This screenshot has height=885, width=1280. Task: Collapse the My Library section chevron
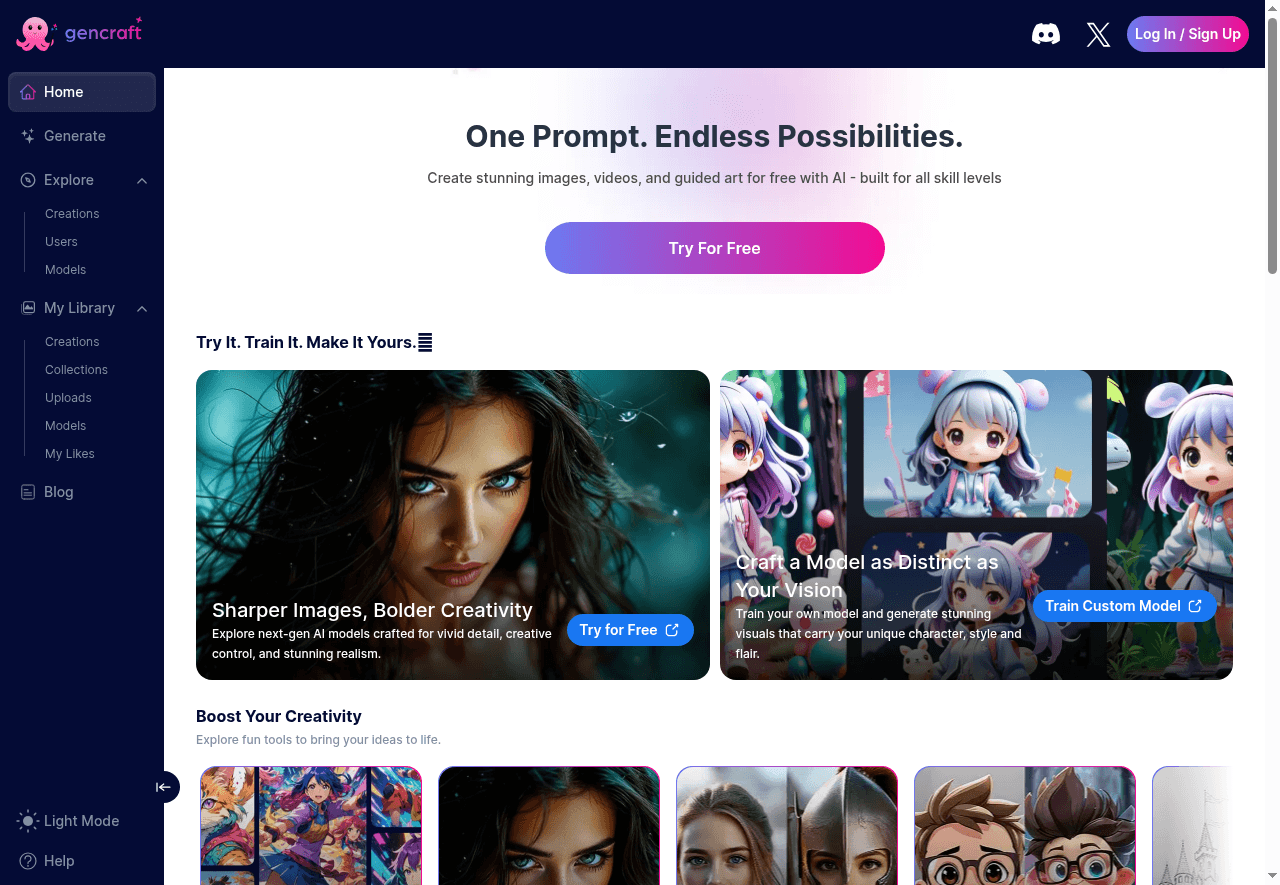142,308
